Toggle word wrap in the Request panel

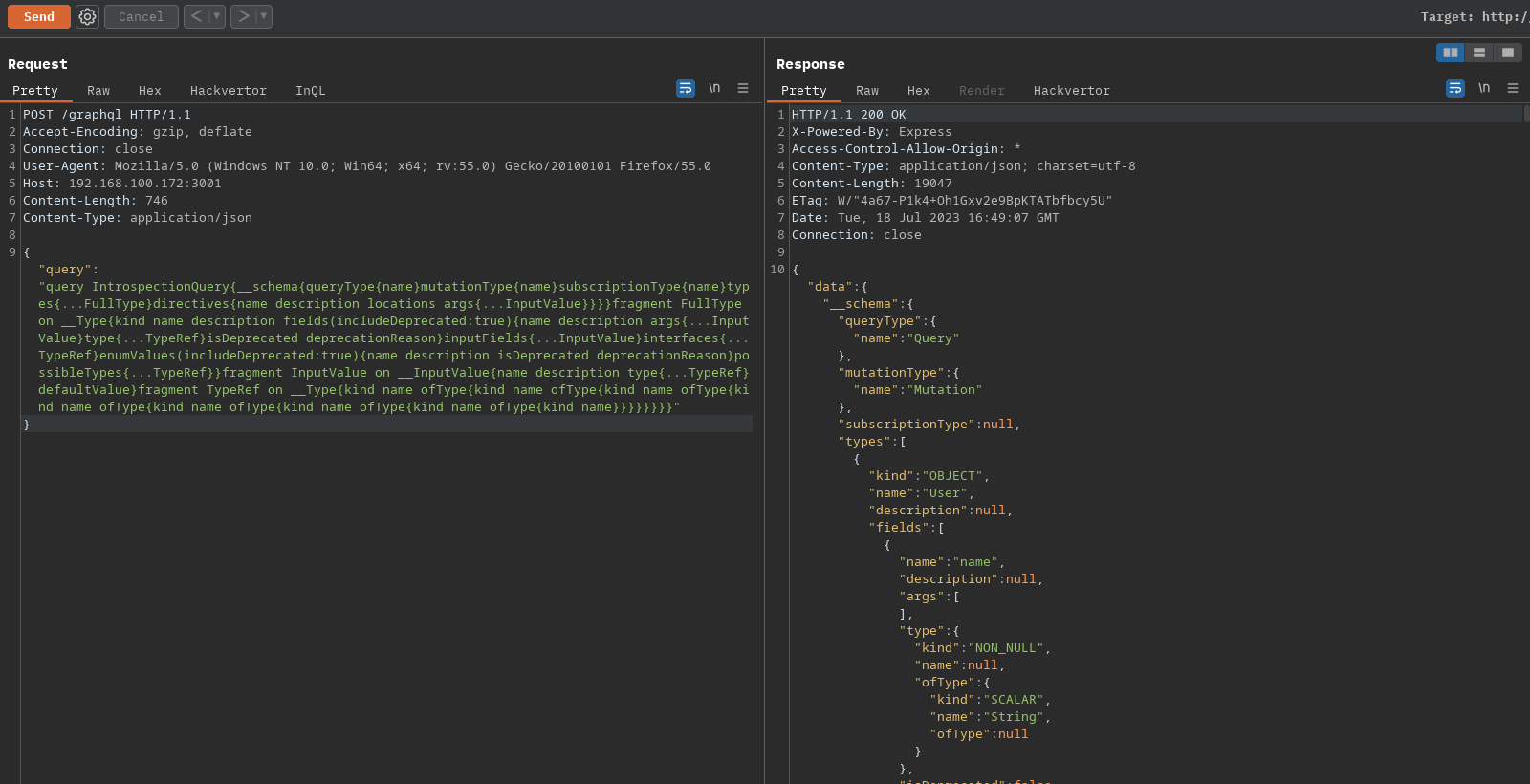[686, 88]
